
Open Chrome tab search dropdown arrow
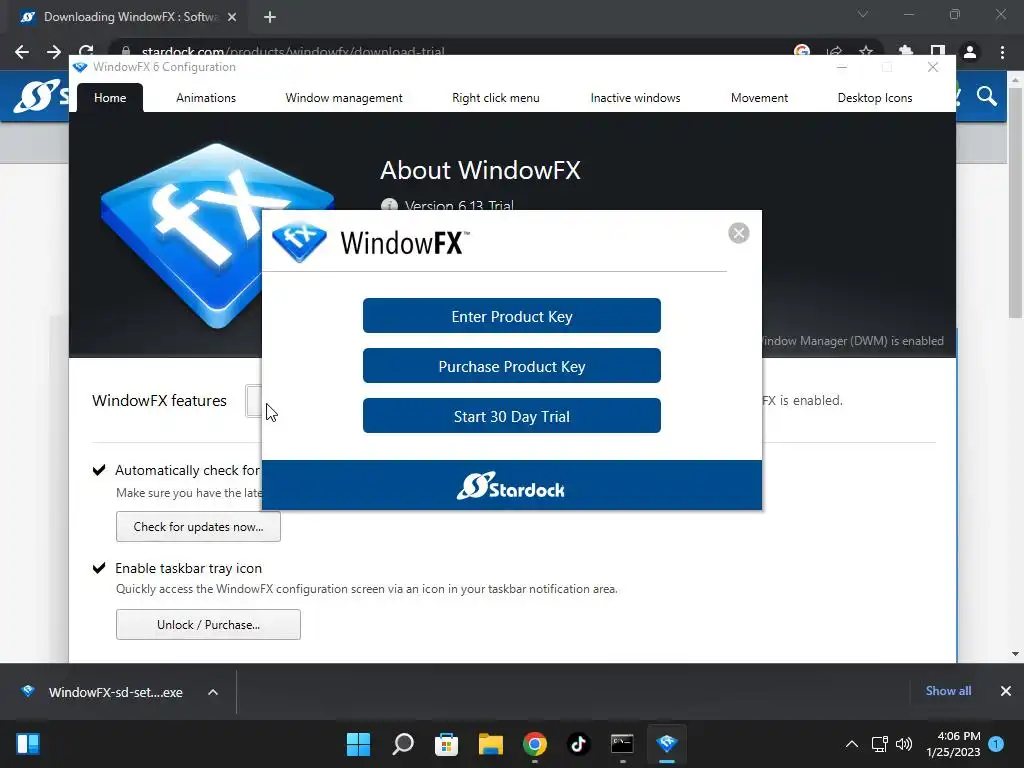[863, 14]
